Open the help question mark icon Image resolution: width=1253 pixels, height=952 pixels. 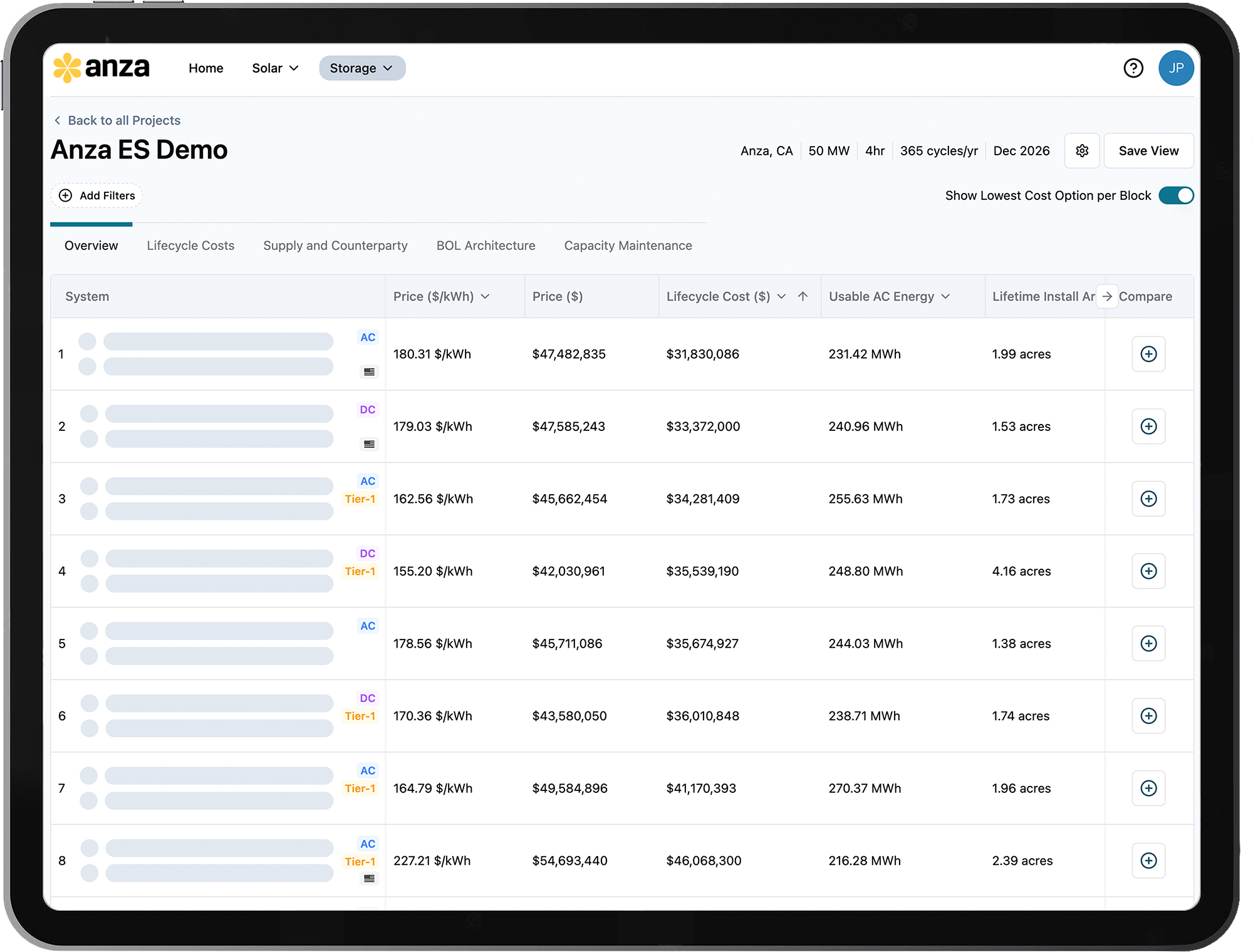(x=1133, y=68)
